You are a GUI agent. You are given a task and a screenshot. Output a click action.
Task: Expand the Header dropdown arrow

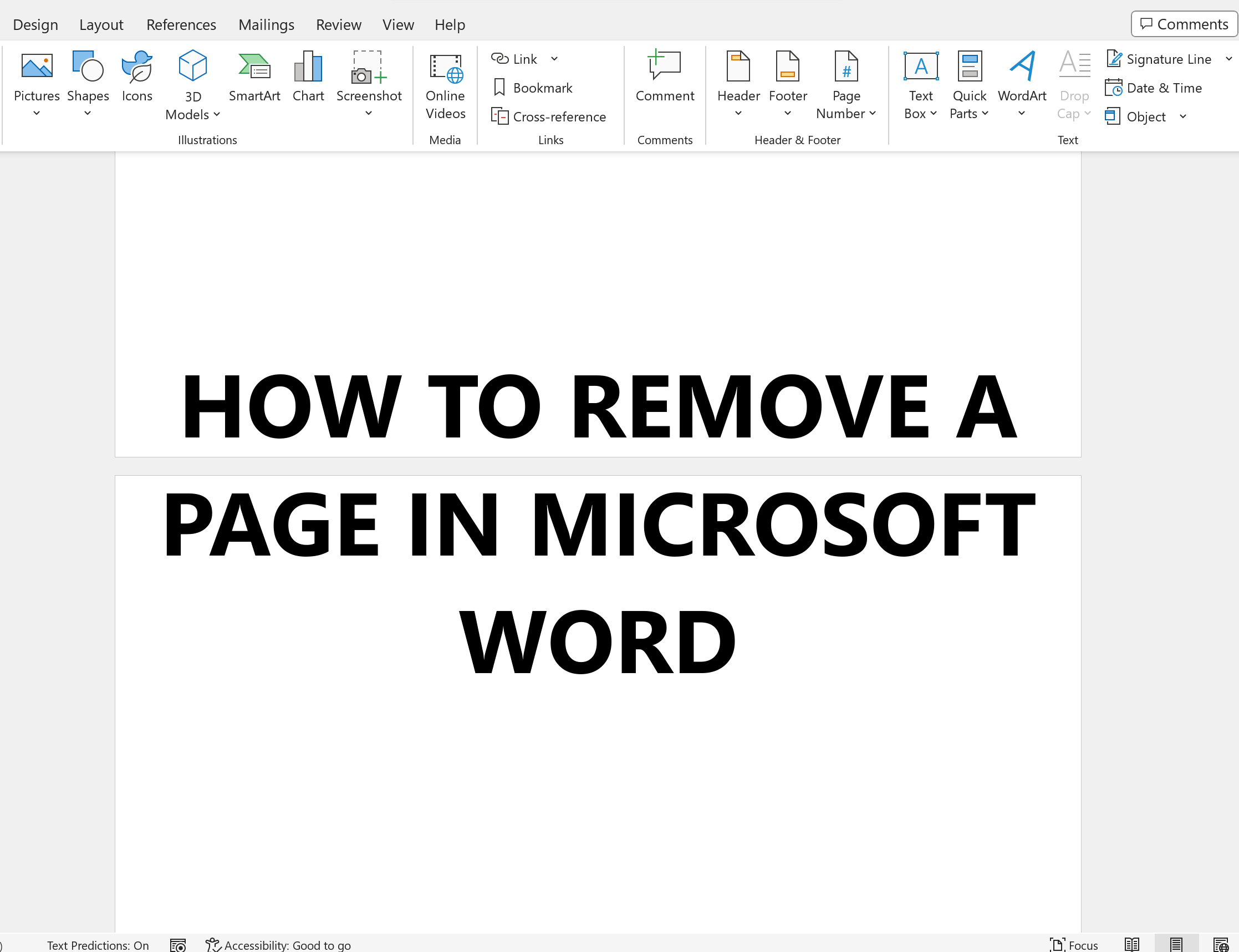point(738,113)
